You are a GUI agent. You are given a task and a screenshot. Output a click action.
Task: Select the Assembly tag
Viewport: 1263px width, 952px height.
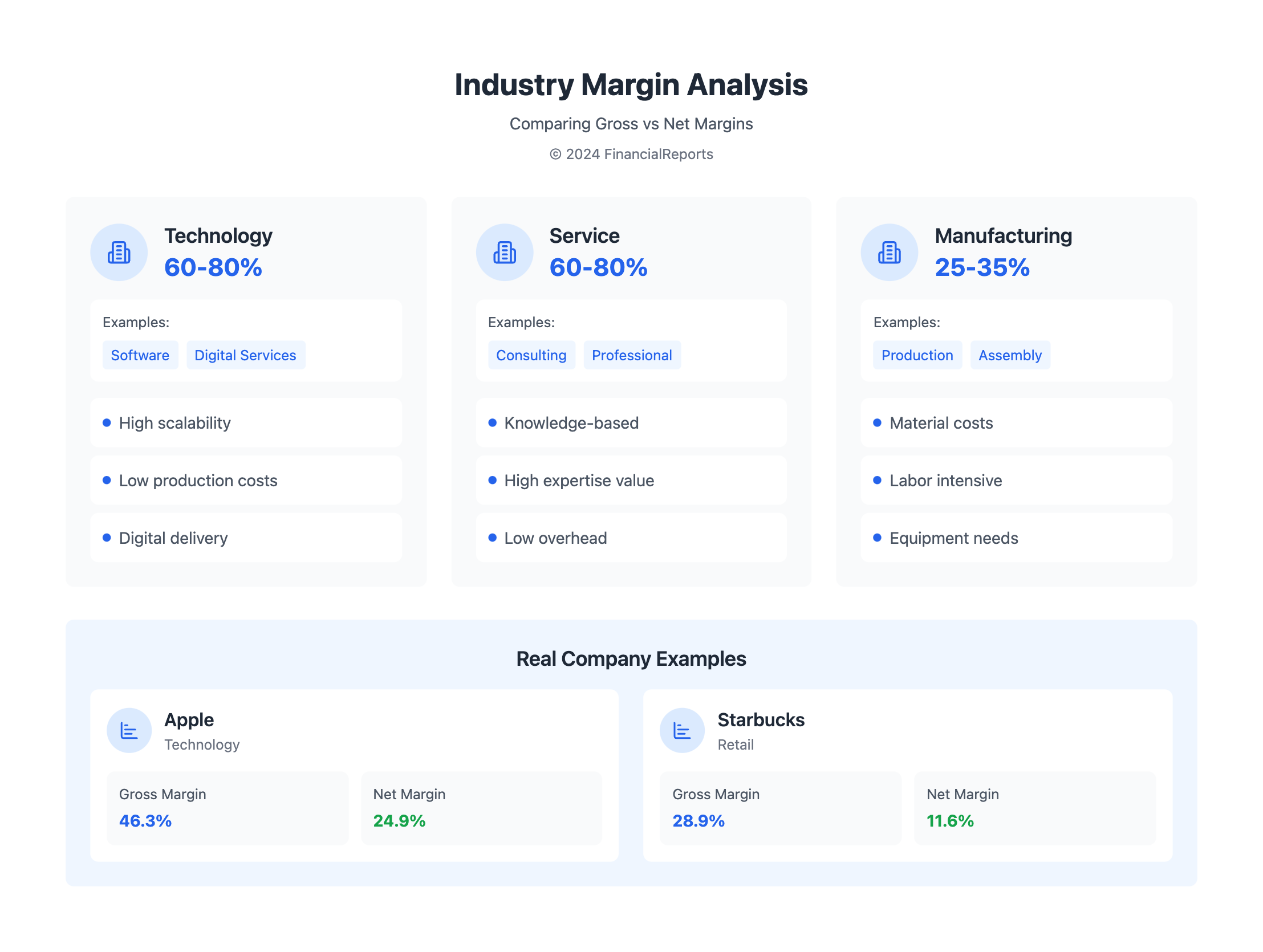click(1009, 355)
